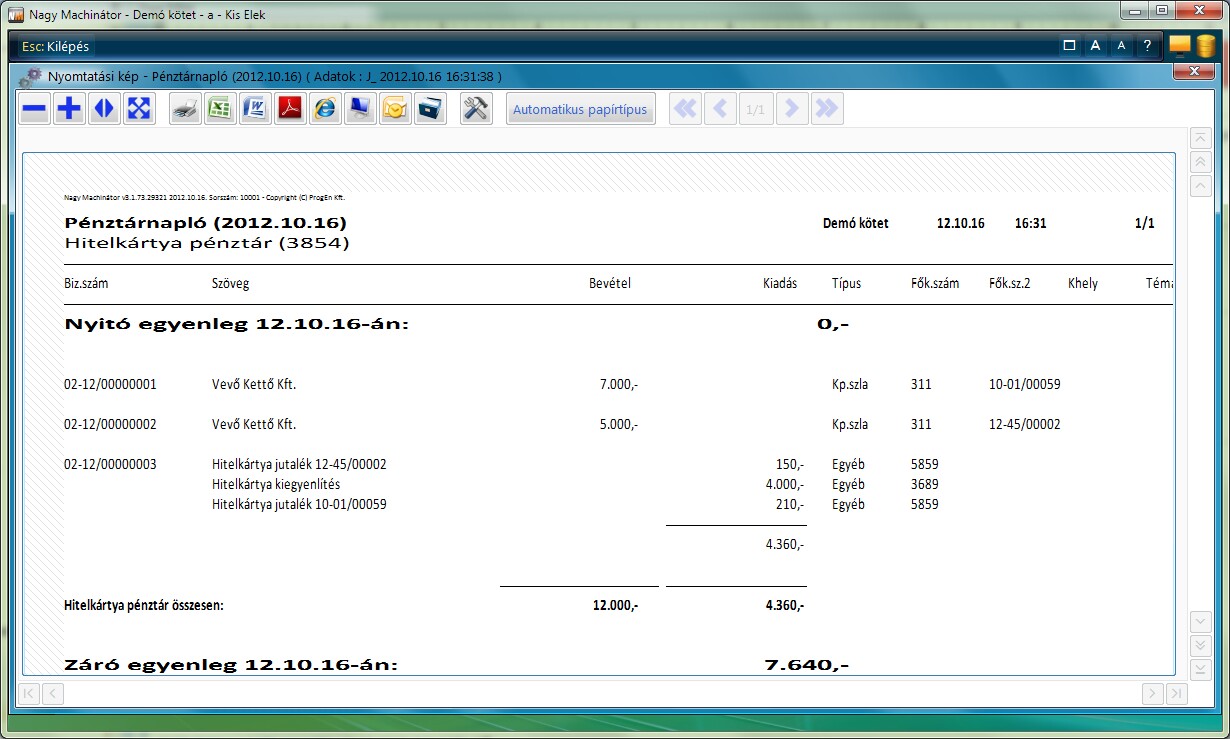Fit whole page with four-arrow icon

click(x=138, y=109)
